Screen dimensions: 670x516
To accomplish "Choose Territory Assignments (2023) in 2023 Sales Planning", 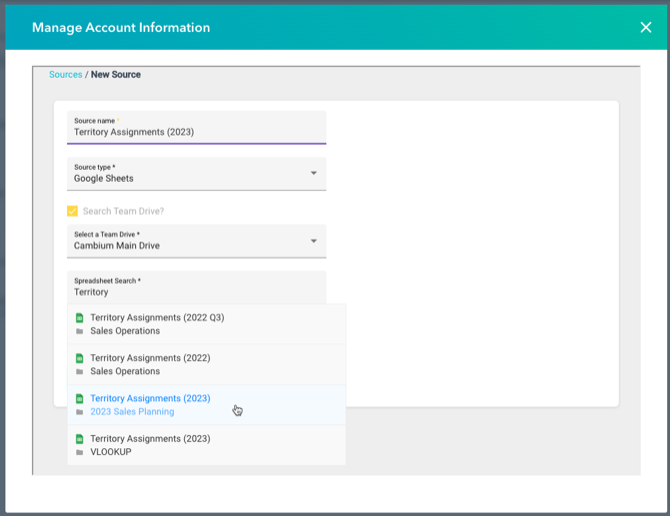I will point(206,405).
